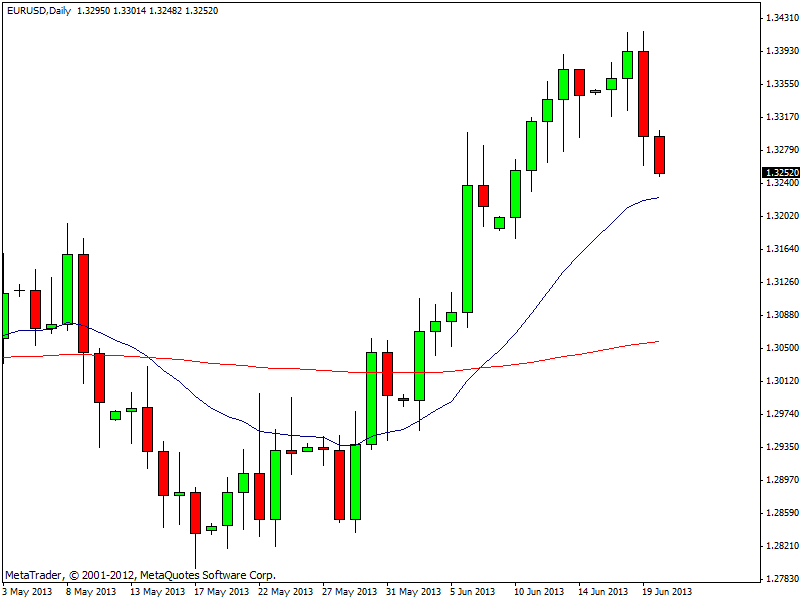Viewport: 800px width, 600px height.
Task: Click the OHLC values in chart header
Action: (x=147, y=10)
